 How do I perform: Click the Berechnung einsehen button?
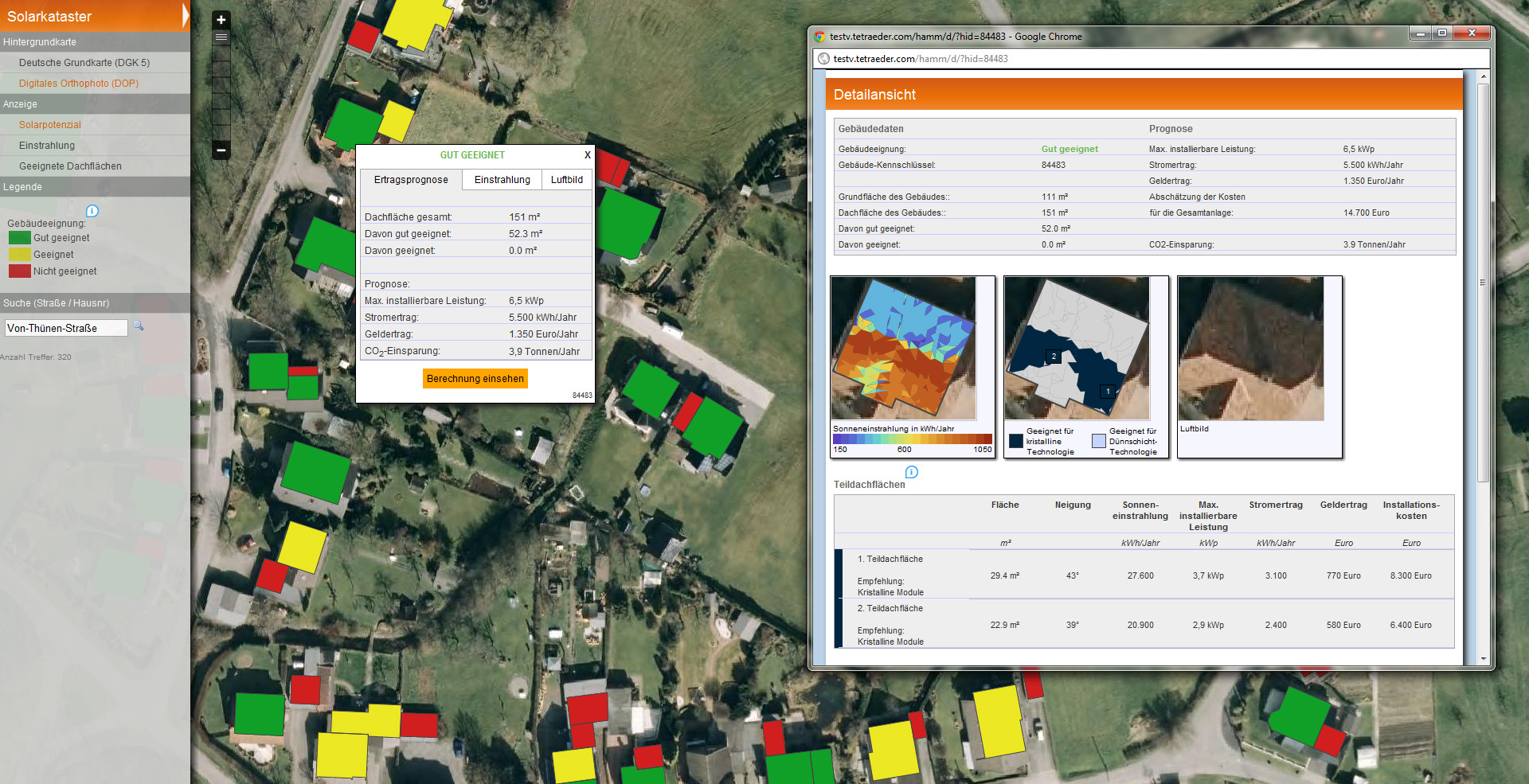click(475, 379)
